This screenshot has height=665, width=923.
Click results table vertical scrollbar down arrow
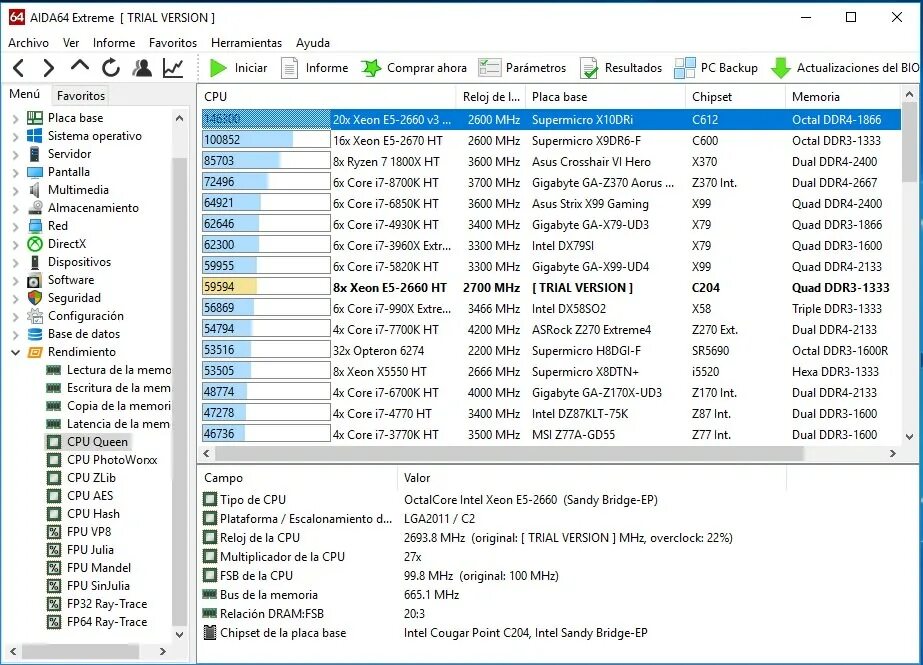[909, 437]
